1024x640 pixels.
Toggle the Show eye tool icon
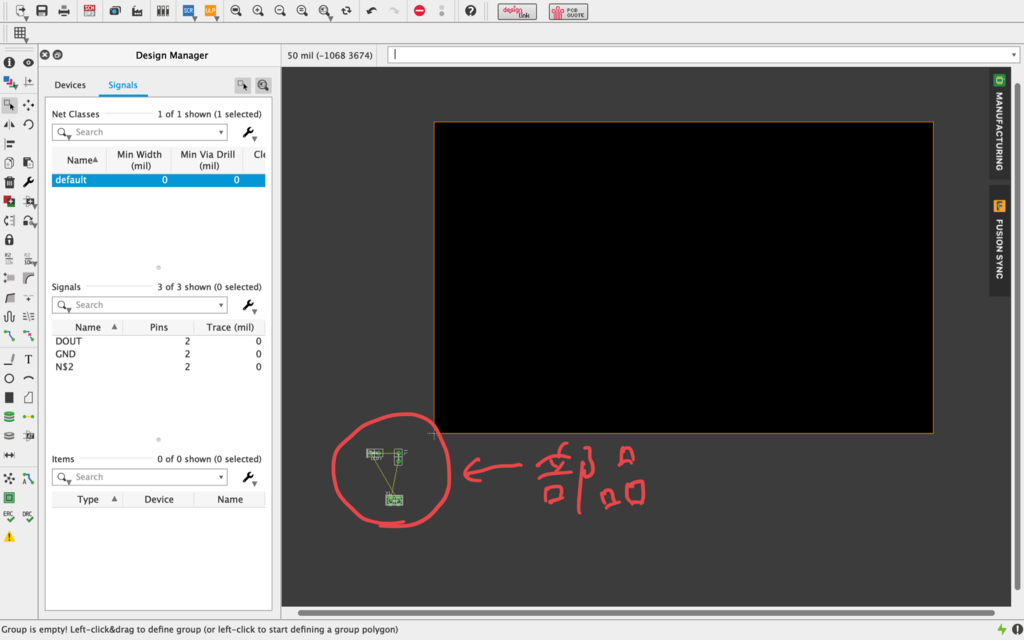tap(28, 63)
